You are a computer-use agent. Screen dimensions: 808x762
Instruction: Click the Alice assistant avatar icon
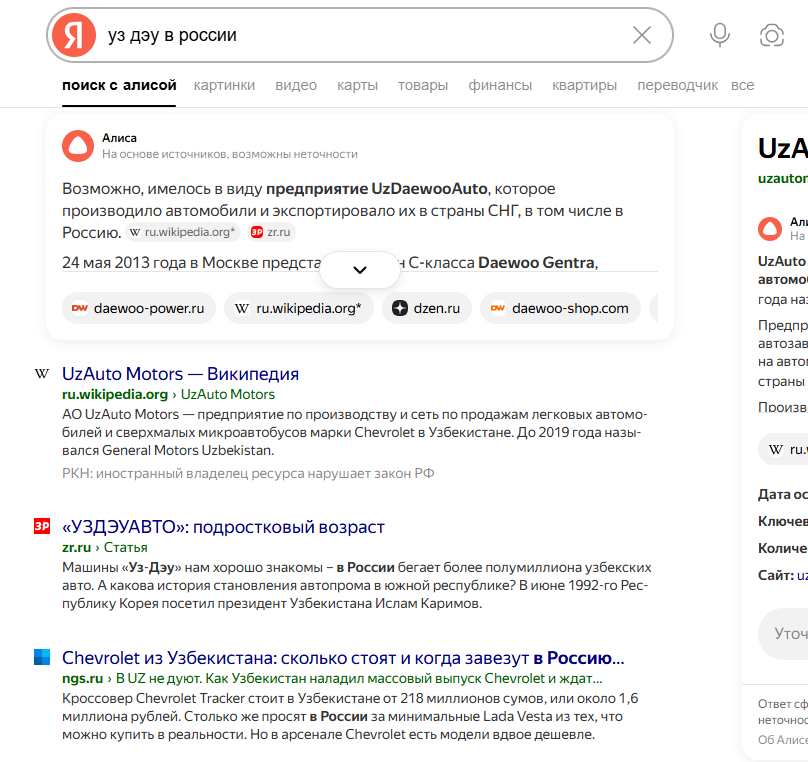tap(77, 145)
